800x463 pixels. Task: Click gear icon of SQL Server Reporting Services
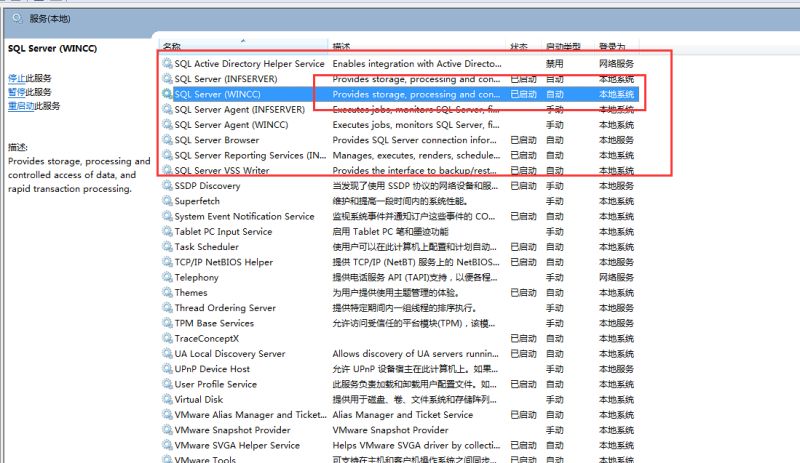point(167,155)
